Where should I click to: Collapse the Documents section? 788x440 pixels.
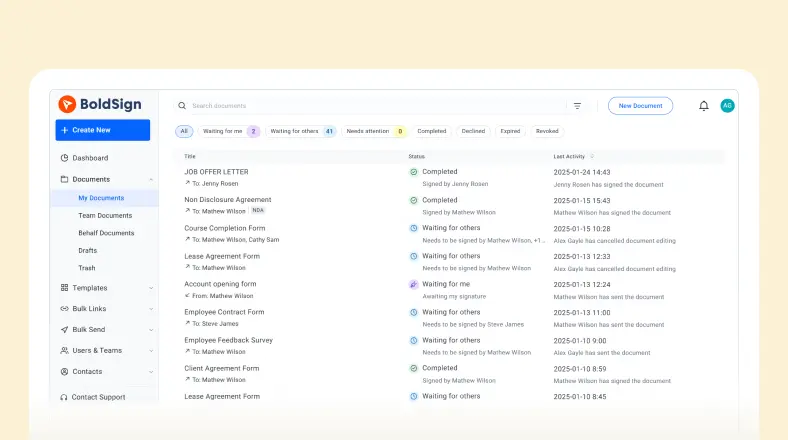(151, 180)
